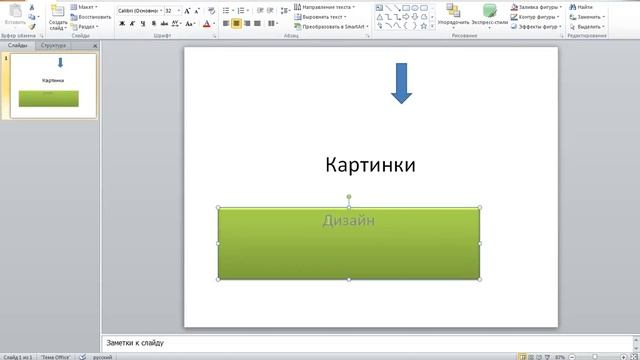Click the Cut scissors icon
Screen dimensions: 640x360
pyautogui.click(x=32, y=8)
